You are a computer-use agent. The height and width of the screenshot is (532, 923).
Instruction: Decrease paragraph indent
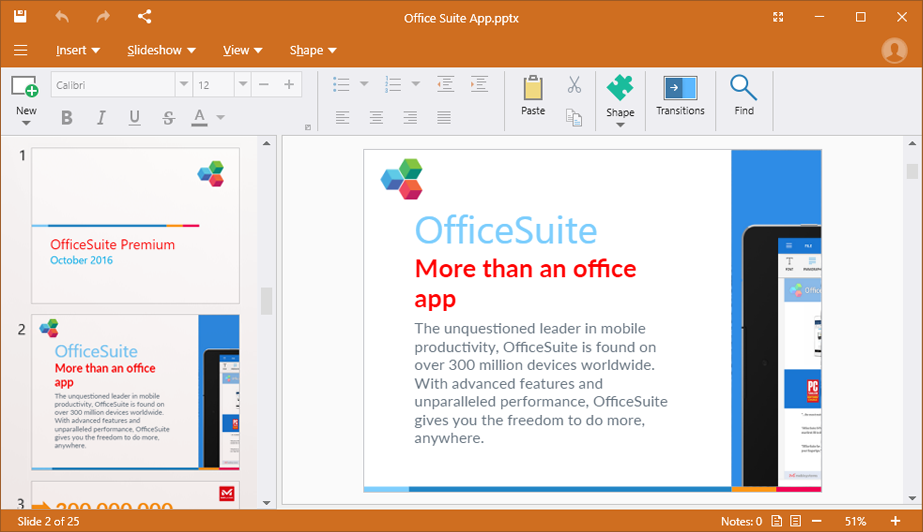pos(446,84)
